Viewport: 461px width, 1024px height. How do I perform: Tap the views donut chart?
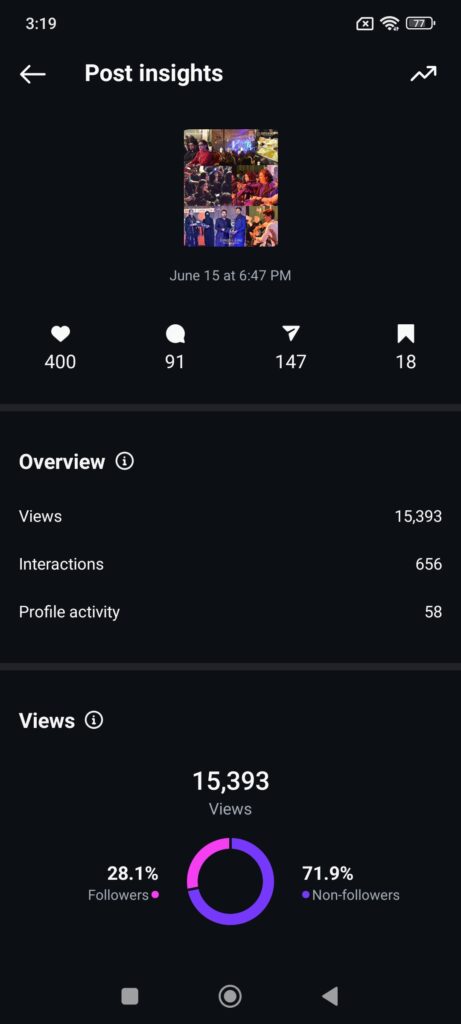tap(230, 881)
